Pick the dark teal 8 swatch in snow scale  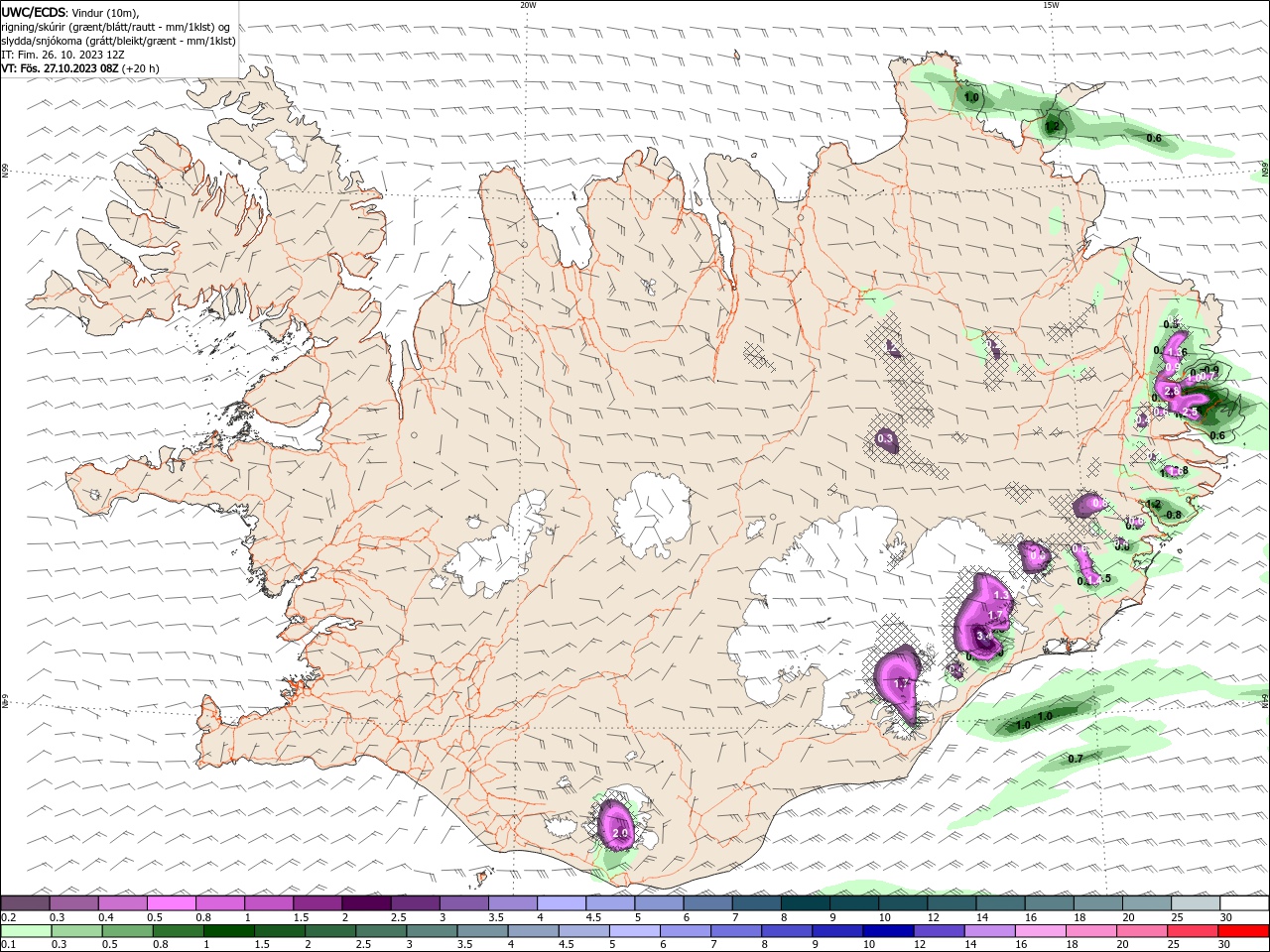(x=806, y=903)
